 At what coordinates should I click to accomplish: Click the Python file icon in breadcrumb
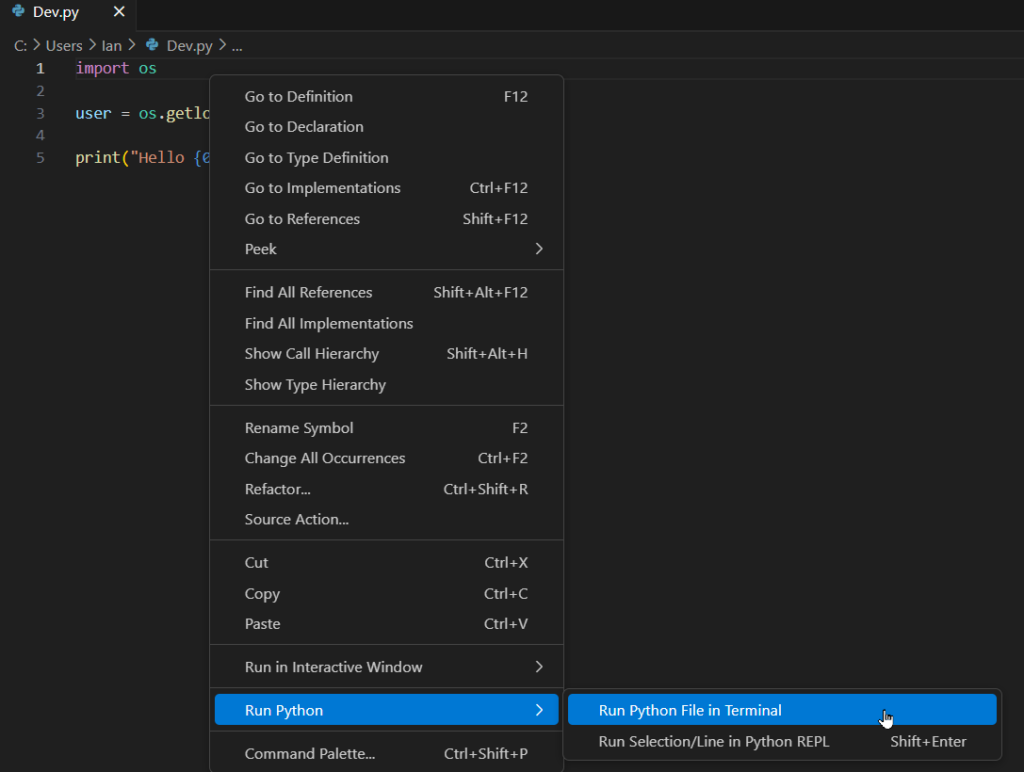coord(152,45)
